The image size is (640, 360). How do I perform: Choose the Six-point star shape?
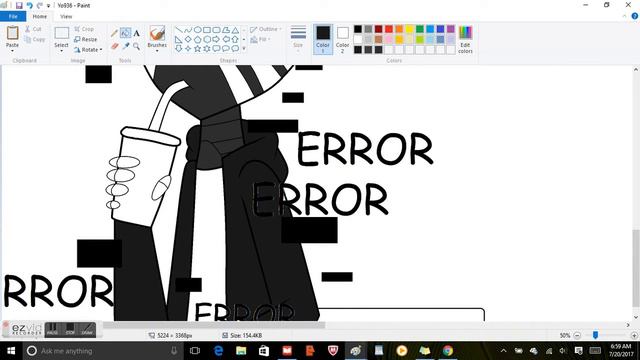coord(207,49)
